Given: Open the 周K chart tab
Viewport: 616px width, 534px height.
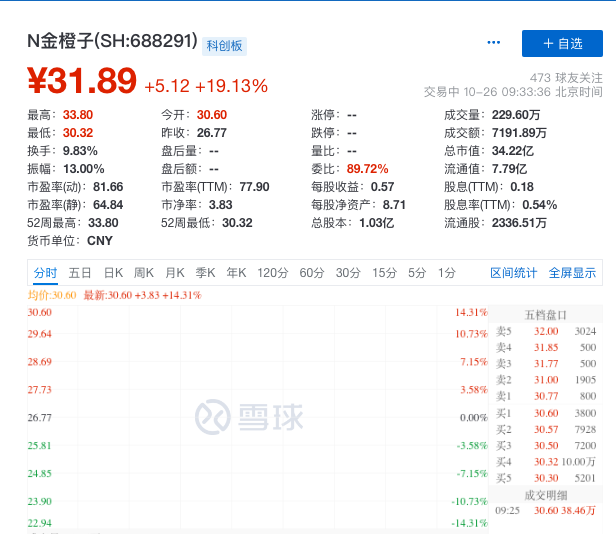Looking at the screenshot, I should pyautogui.click(x=143, y=272).
